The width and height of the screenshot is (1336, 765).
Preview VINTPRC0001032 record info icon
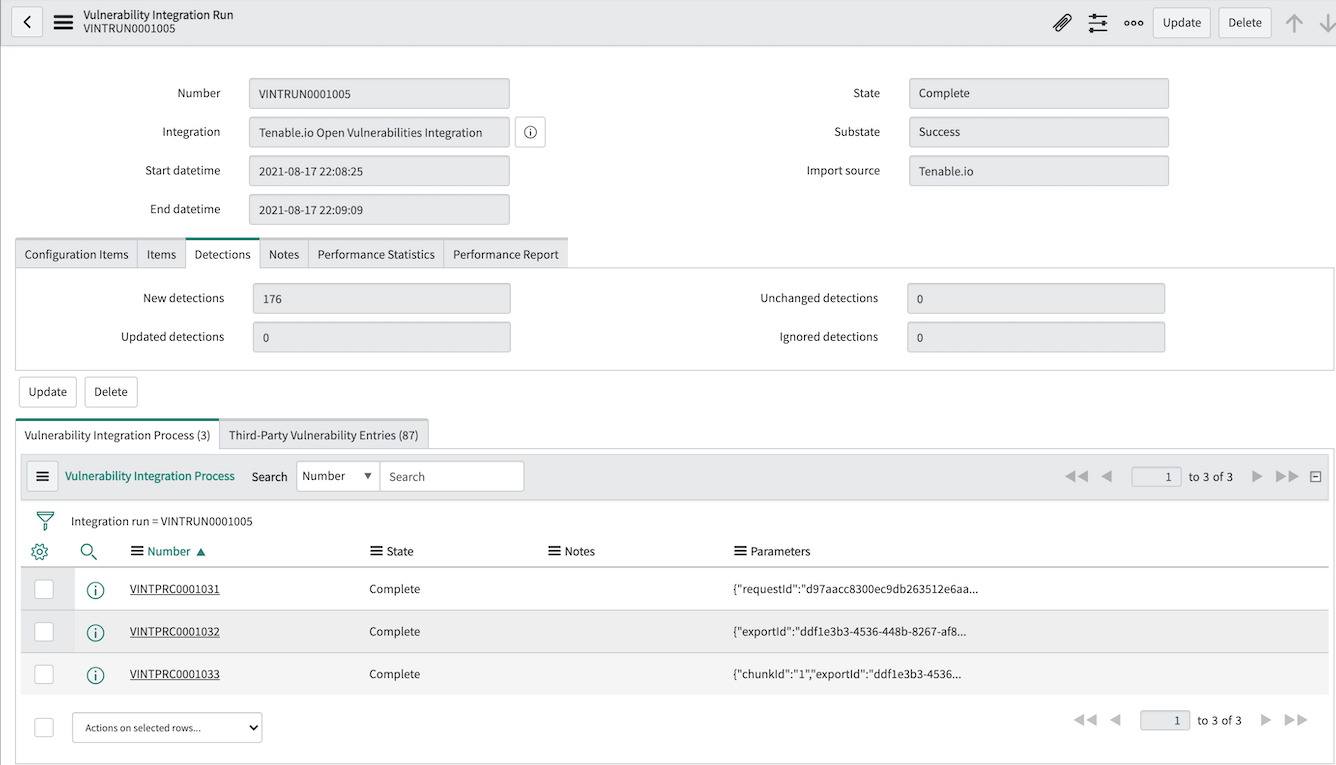coord(96,632)
